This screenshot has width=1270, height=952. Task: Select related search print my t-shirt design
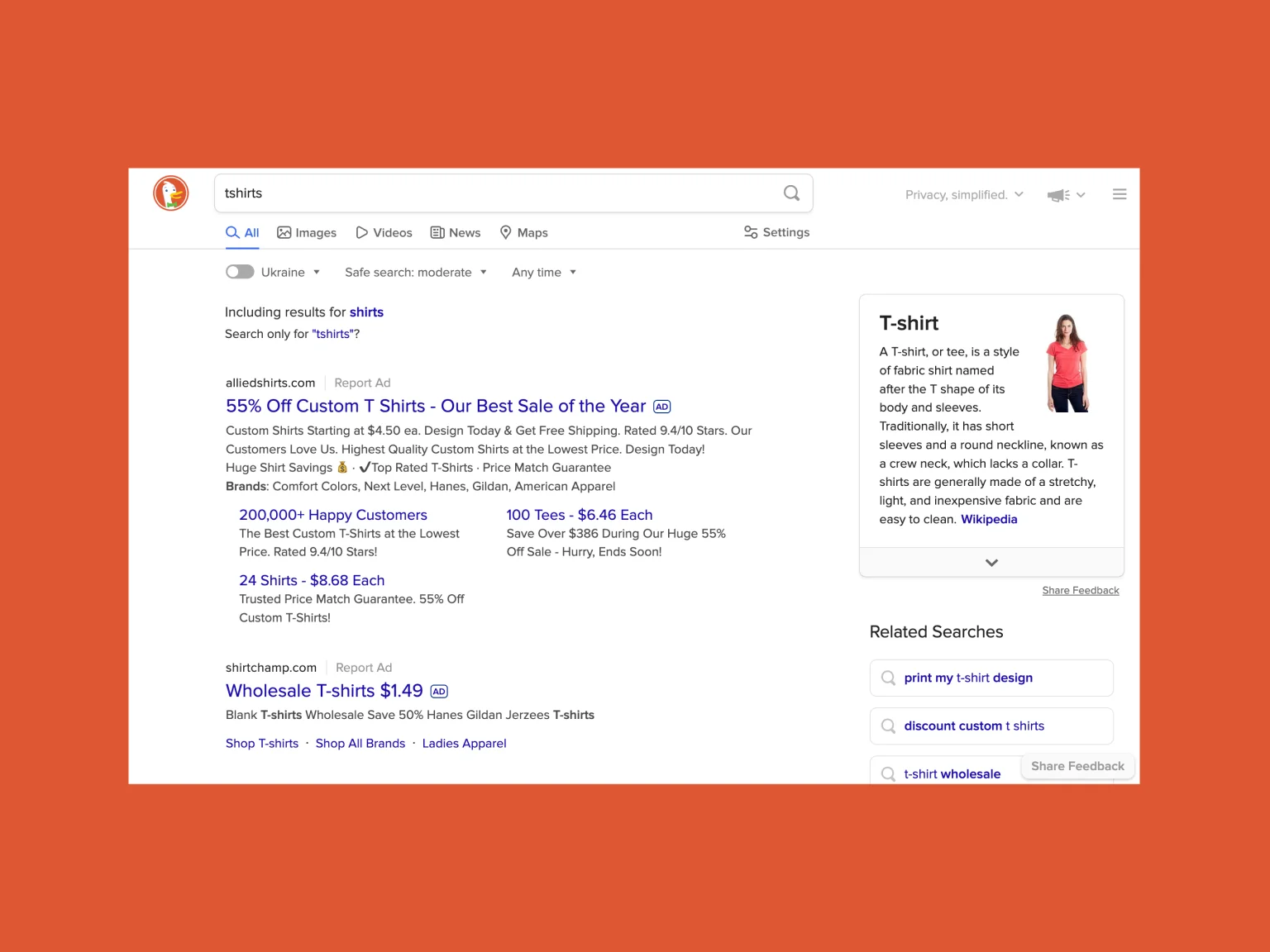(991, 678)
